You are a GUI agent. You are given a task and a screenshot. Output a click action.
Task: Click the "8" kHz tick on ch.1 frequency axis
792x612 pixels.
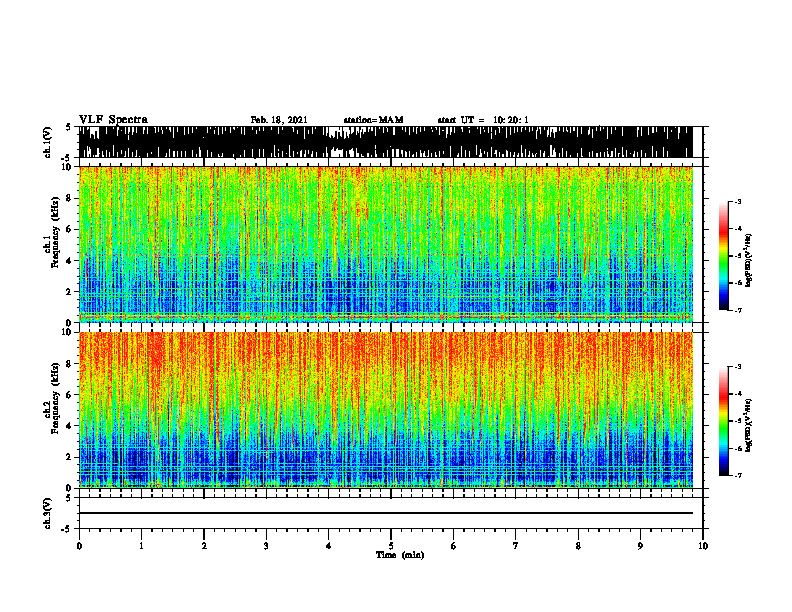70,198
